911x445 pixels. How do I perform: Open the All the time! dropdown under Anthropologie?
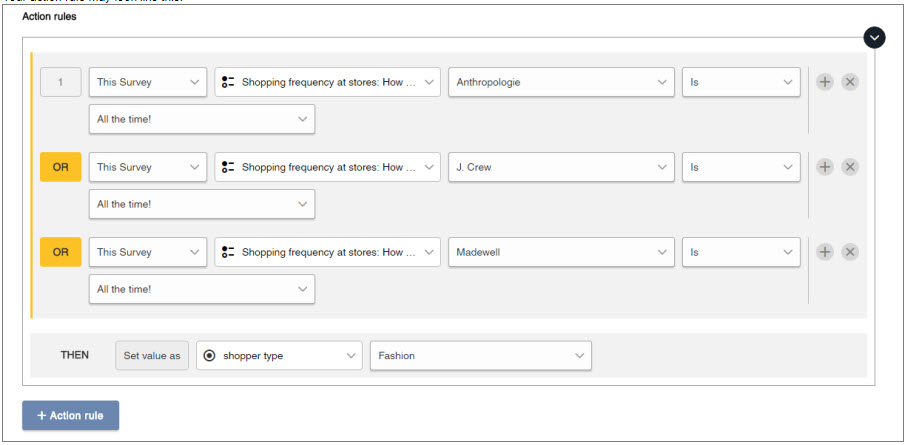[x=202, y=119]
